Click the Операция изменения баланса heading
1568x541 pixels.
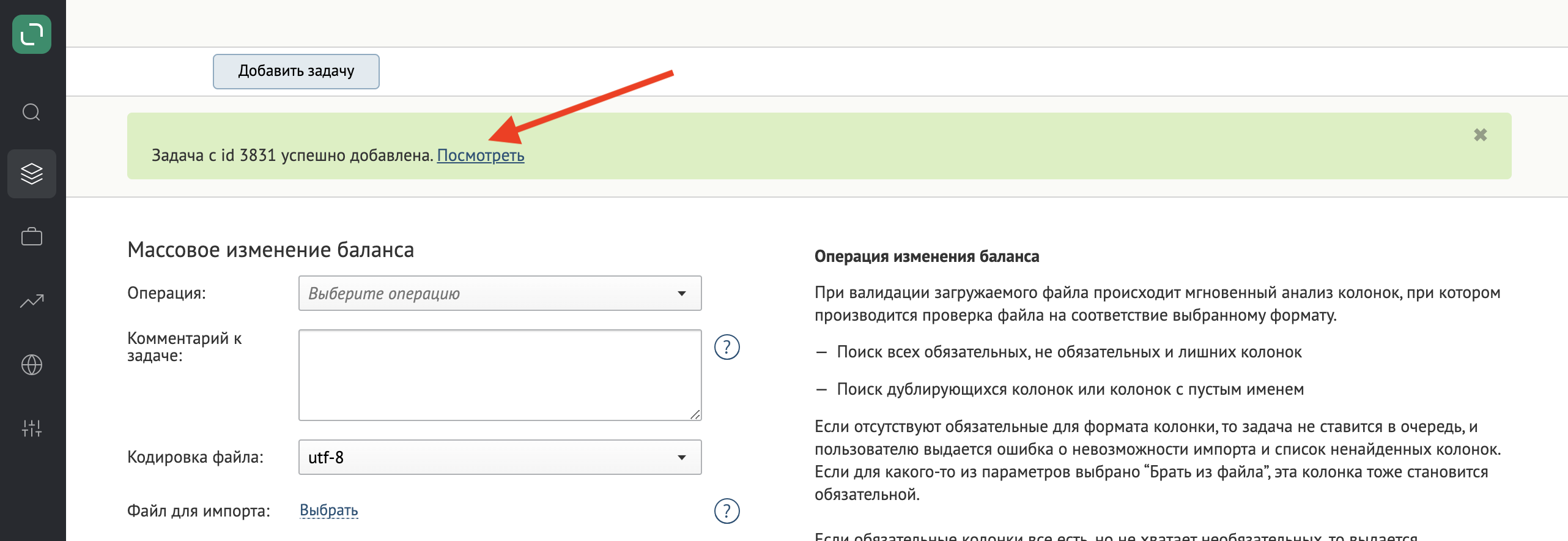927,256
